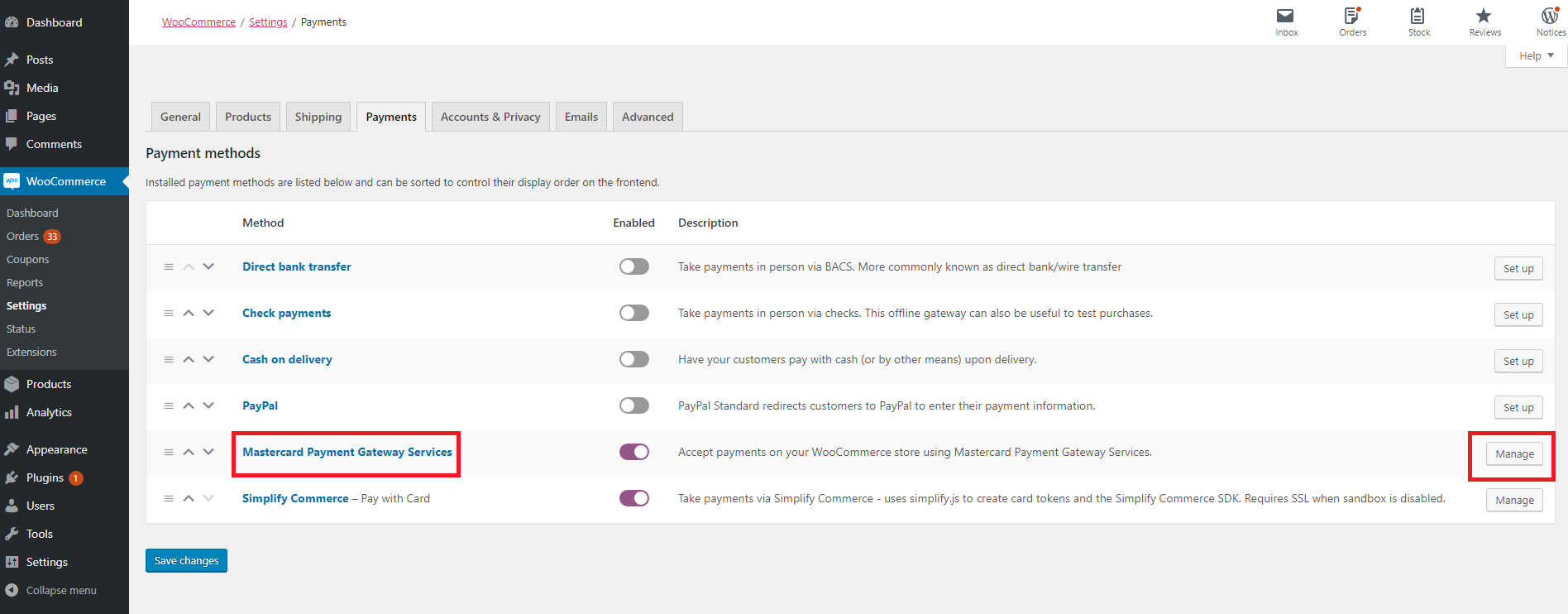Grab the drag handle for PayPal row
This screenshot has width=1568, height=614.
pos(169,405)
